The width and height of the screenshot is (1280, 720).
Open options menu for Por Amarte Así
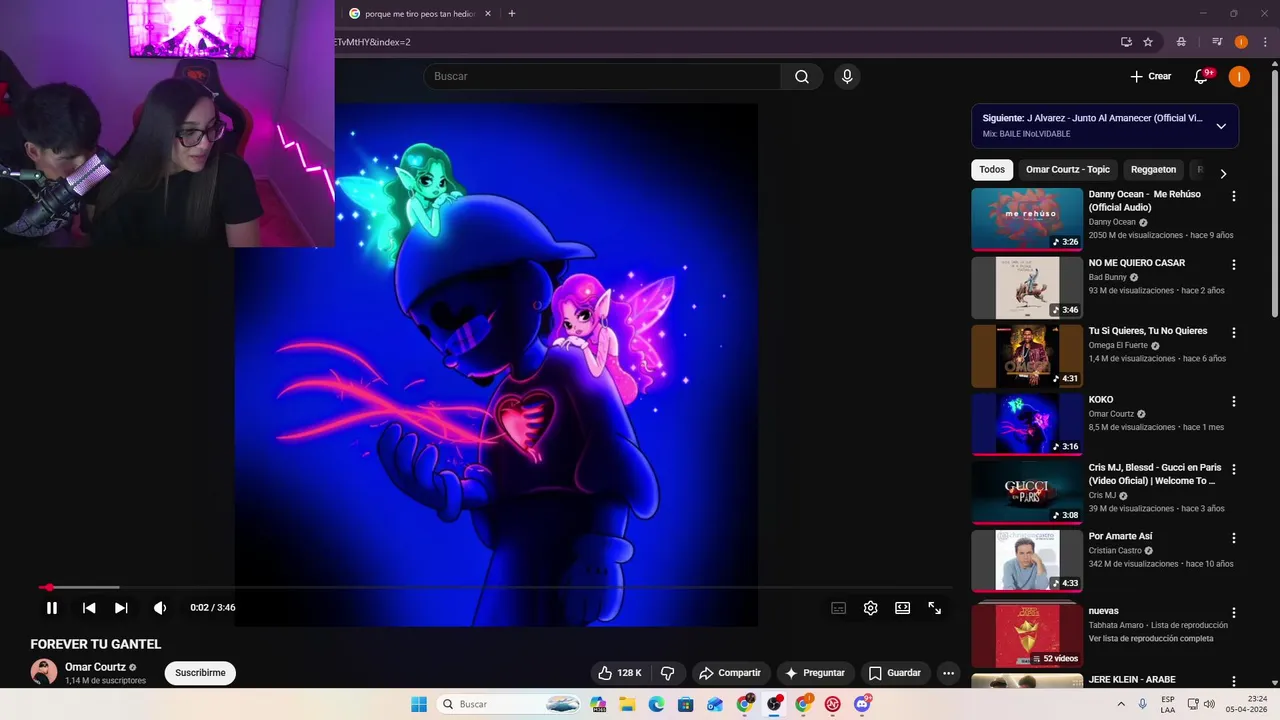coord(1233,538)
